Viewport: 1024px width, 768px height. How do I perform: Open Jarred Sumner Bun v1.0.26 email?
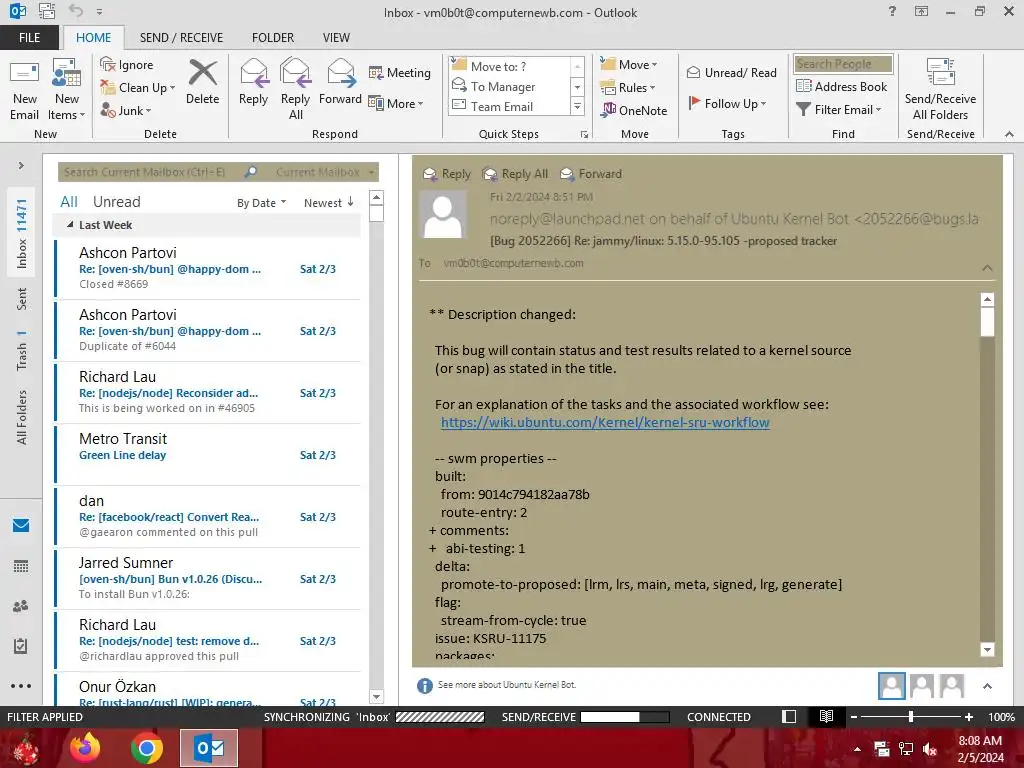click(208, 579)
